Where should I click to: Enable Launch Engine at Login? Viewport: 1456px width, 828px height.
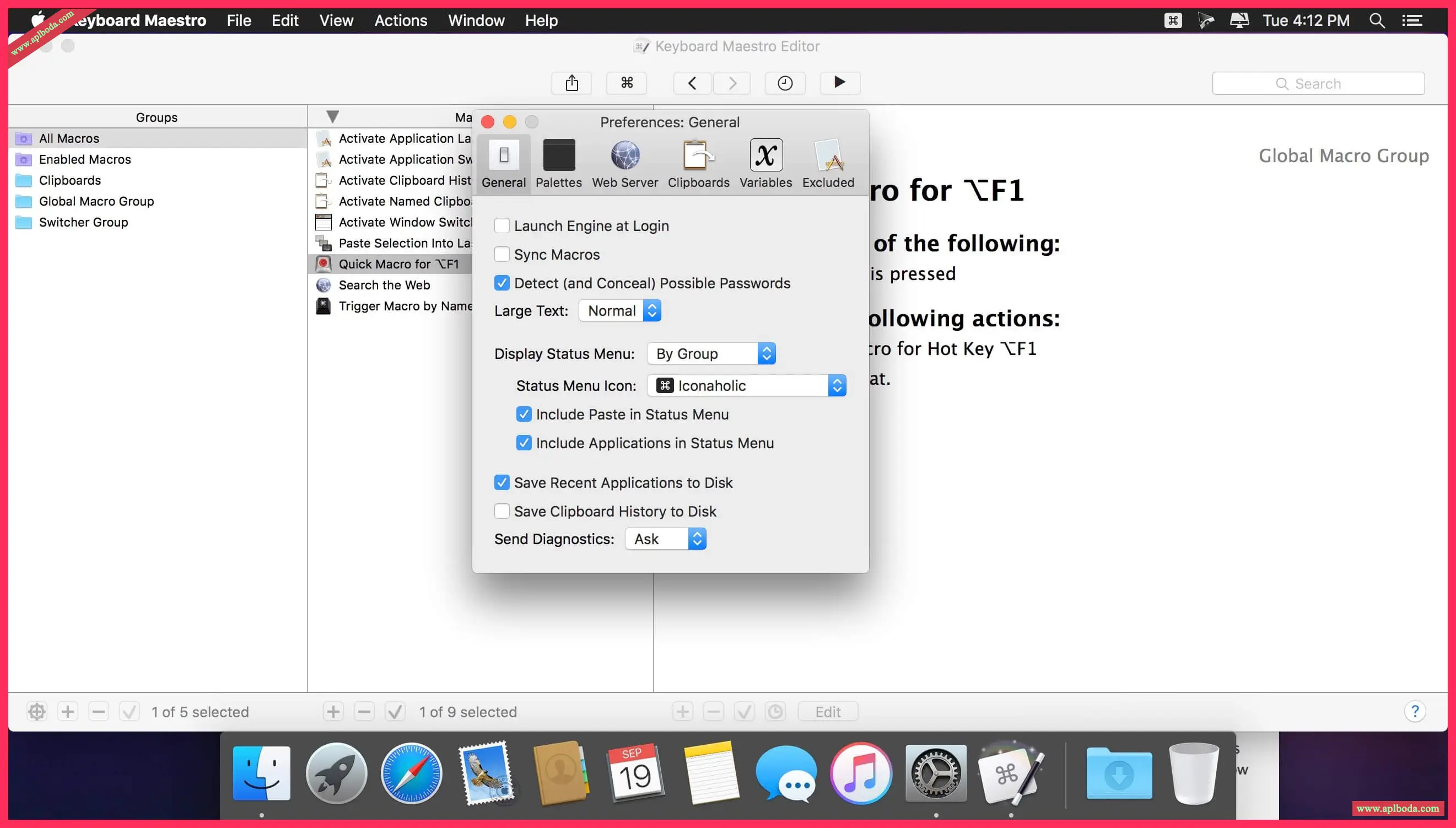(501, 226)
